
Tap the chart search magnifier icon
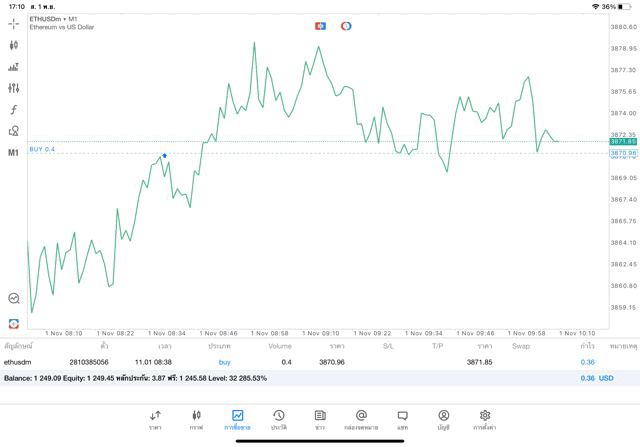(14, 298)
